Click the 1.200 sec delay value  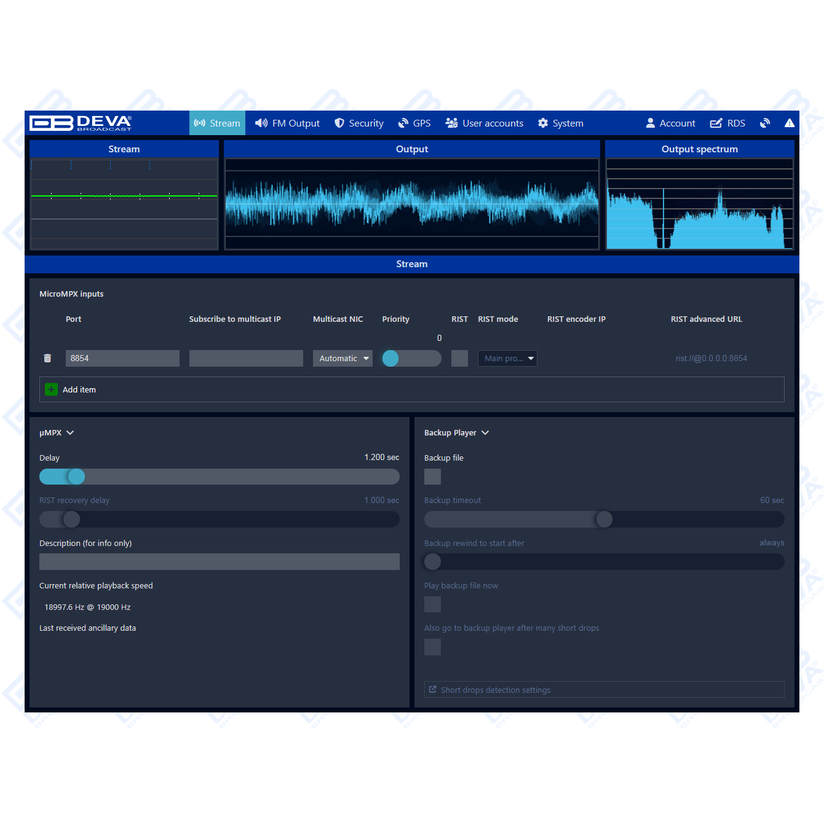coord(382,457)
